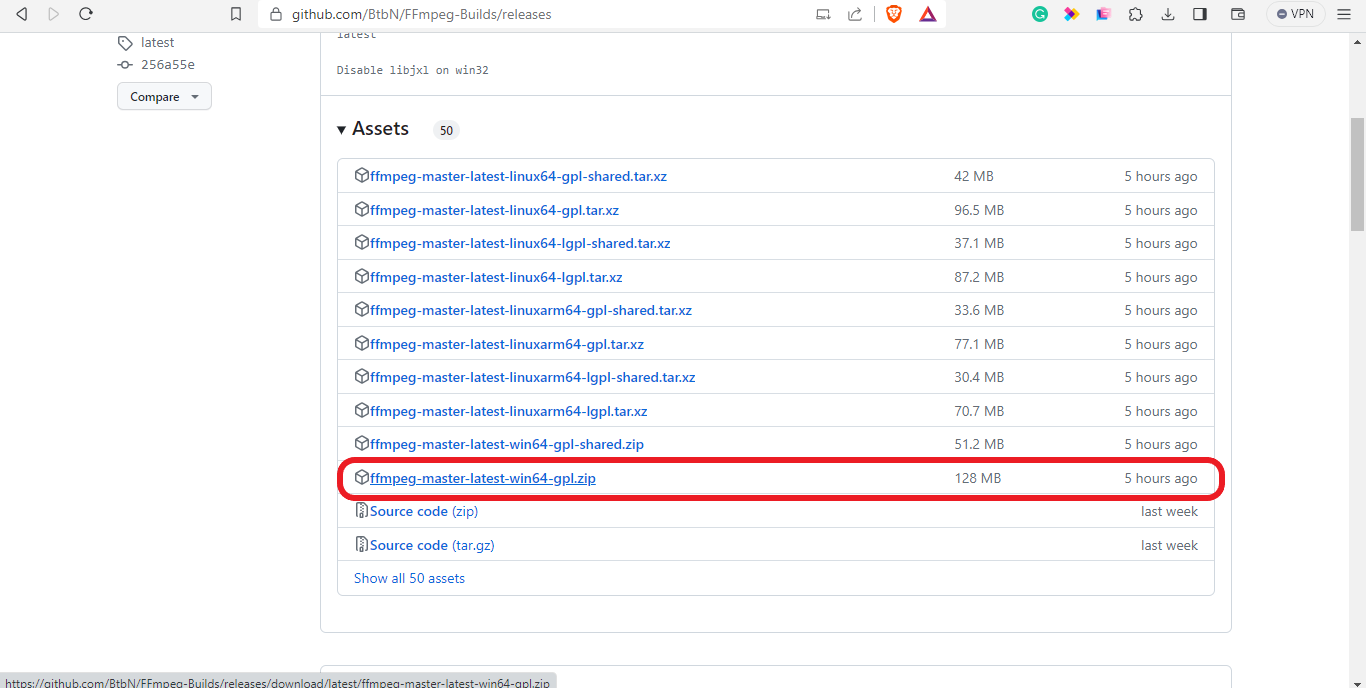Download ffmpeg-master-latest-linuxarm64-lgpl-shared.tar.xz
The image size is (1366, 688).
(532, 377)
